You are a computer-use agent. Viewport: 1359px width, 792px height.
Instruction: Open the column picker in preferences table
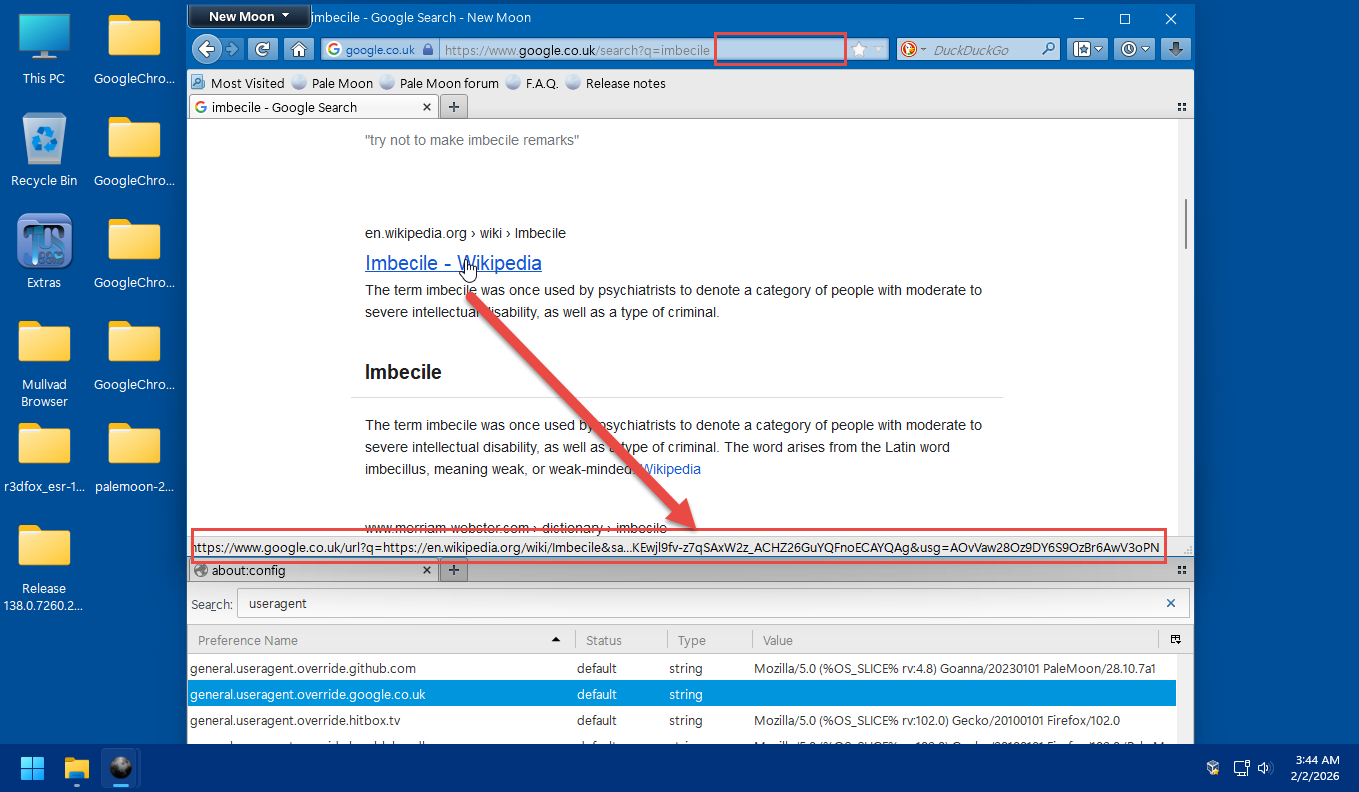pyautogui.click(x=1176, y=640)
